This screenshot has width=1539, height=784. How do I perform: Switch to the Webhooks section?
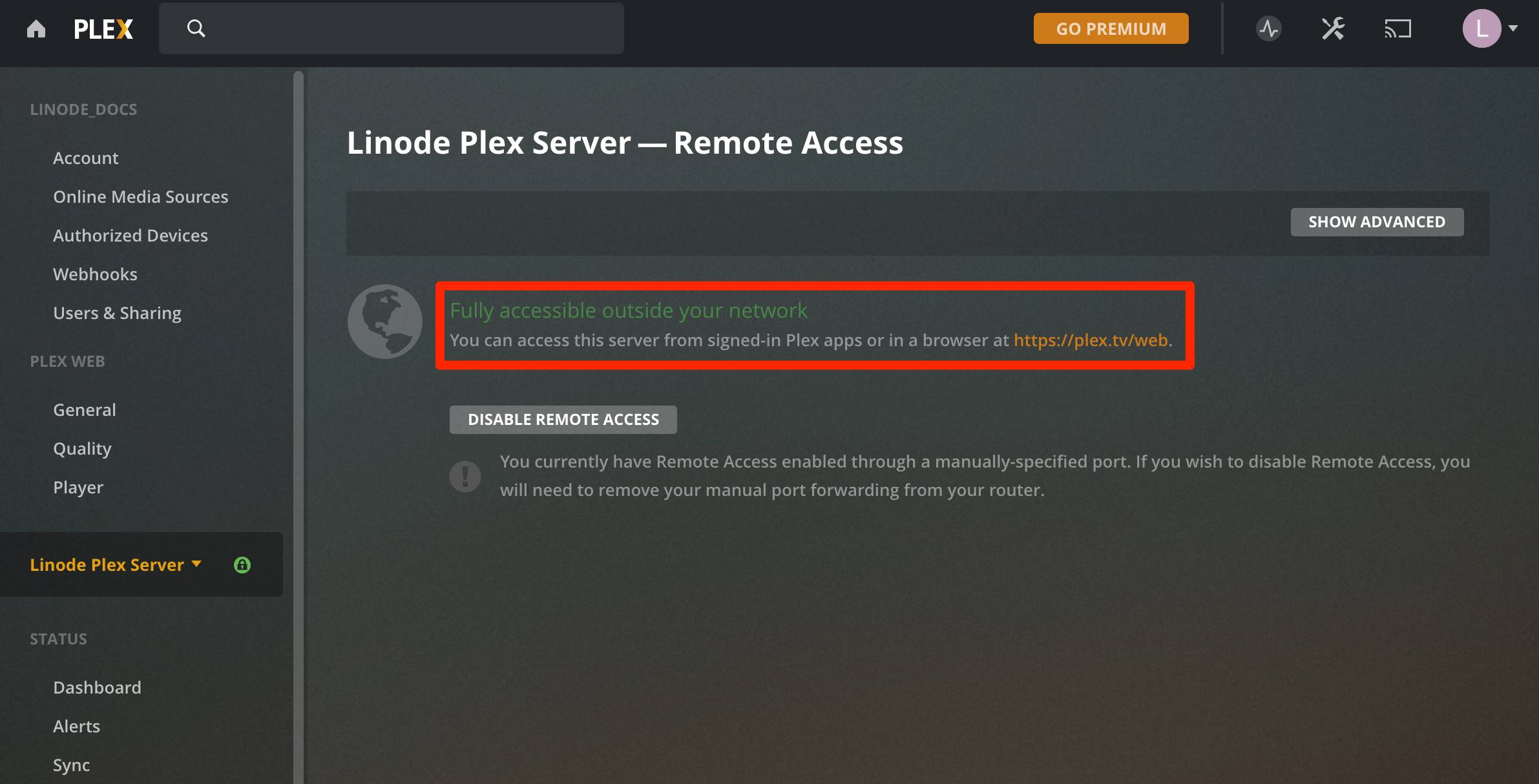95,274
